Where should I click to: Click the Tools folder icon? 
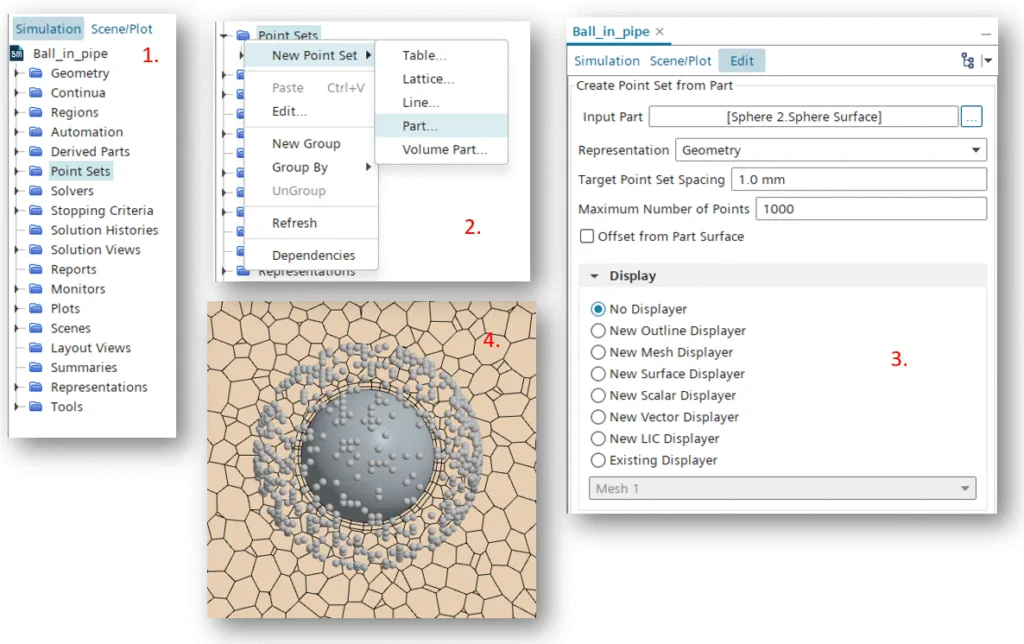(36, 407)
